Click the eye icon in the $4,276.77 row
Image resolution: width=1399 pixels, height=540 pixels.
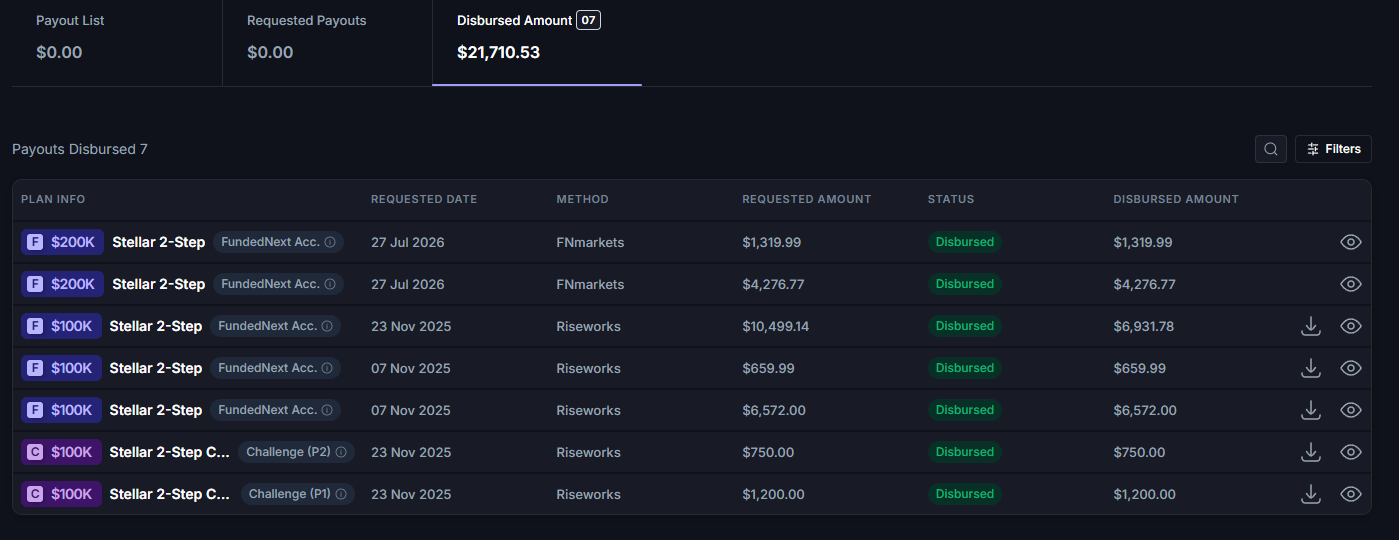[1351, 284]
